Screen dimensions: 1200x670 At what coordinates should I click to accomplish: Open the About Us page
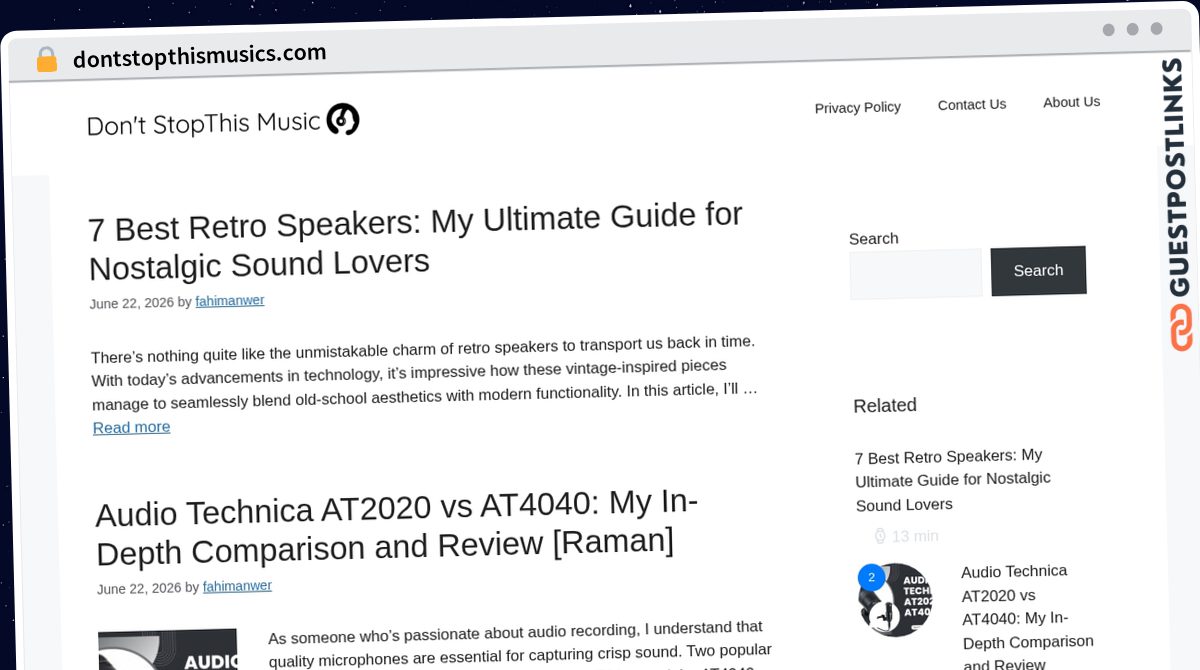point(1071,102)
